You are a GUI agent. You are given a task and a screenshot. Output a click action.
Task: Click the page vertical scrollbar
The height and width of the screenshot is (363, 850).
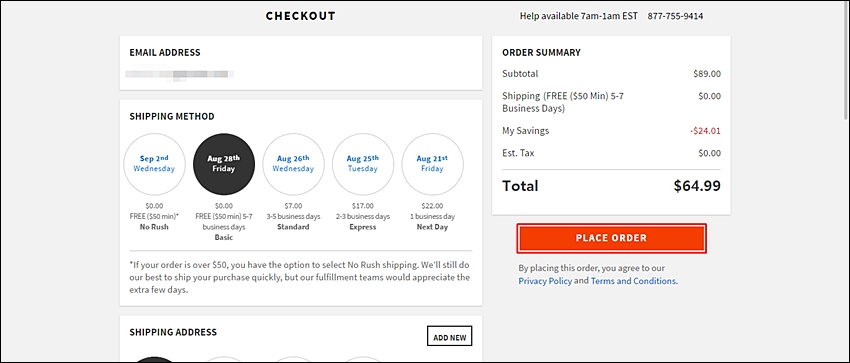coord(846,60)
